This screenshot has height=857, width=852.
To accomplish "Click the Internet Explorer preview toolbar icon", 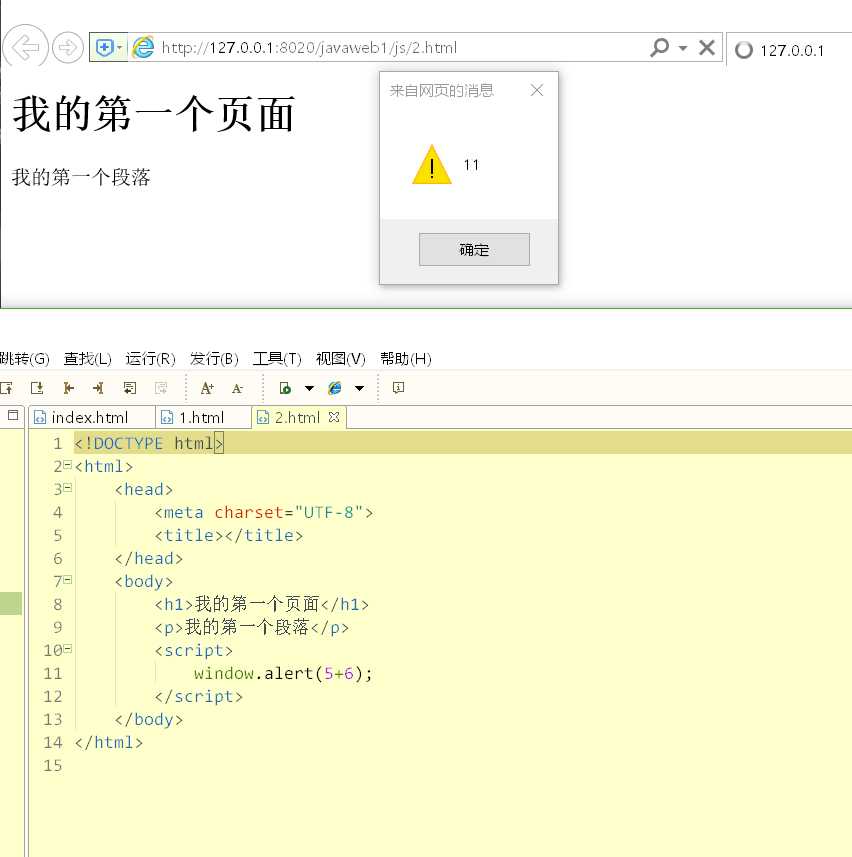I will click(334, 388).
